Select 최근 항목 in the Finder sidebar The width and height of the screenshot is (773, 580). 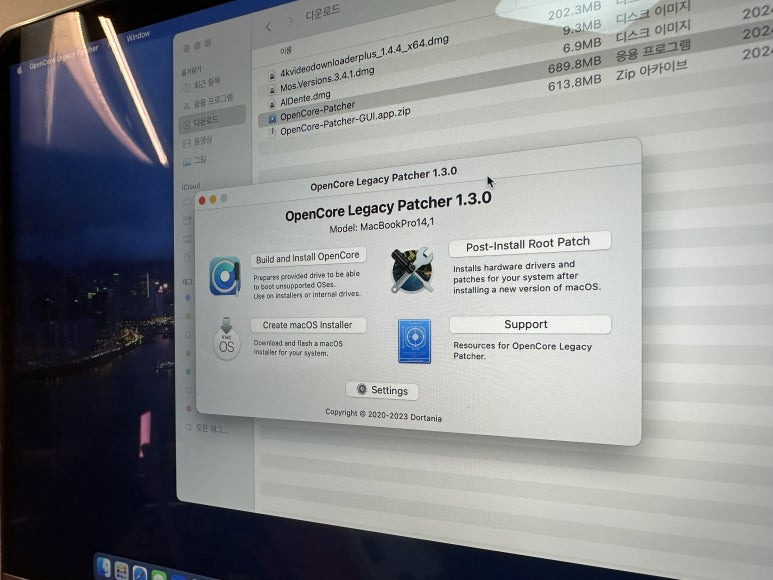coord(207,84)
